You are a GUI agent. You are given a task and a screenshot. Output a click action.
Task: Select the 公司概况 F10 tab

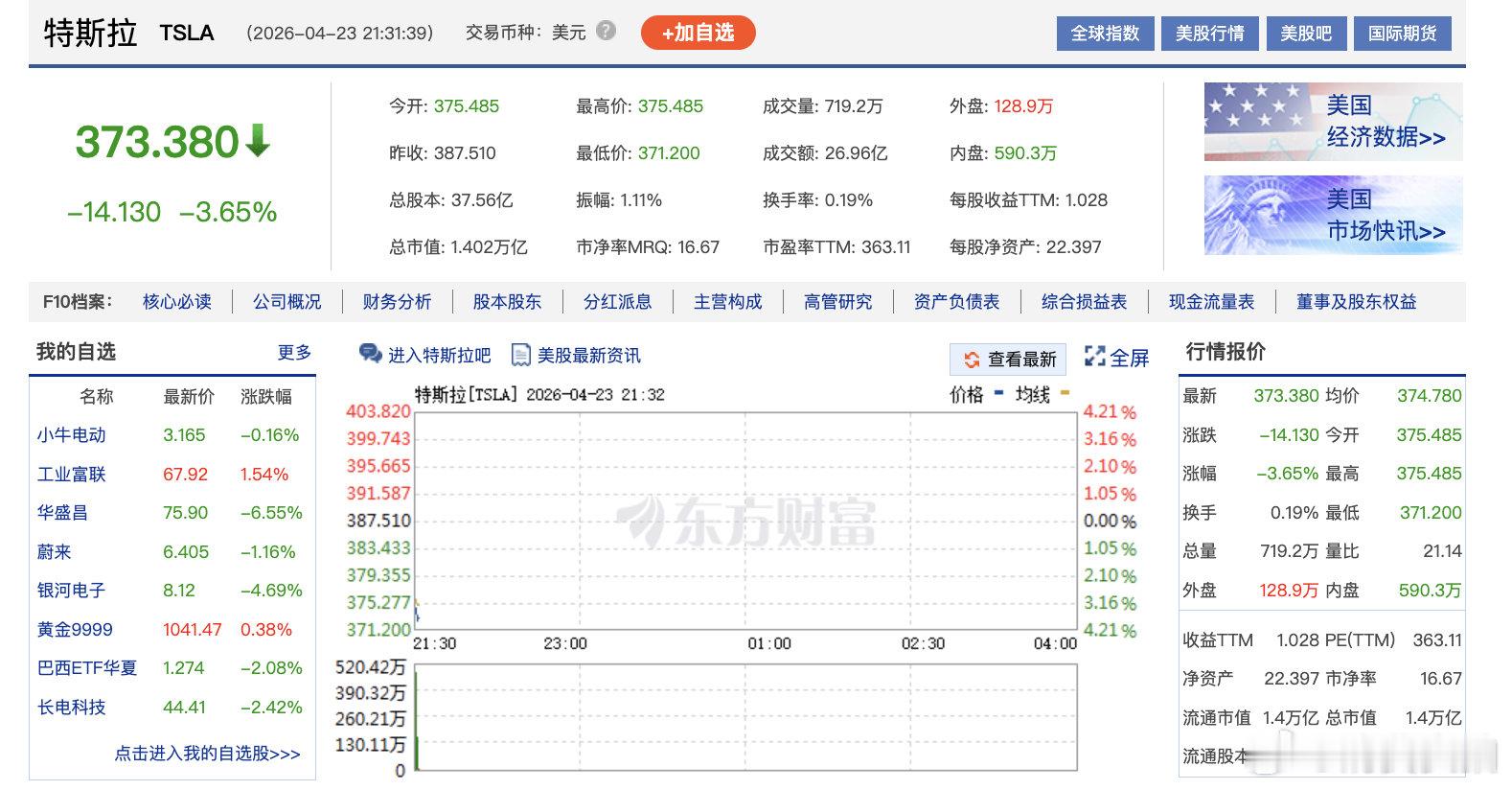[287, 302]
